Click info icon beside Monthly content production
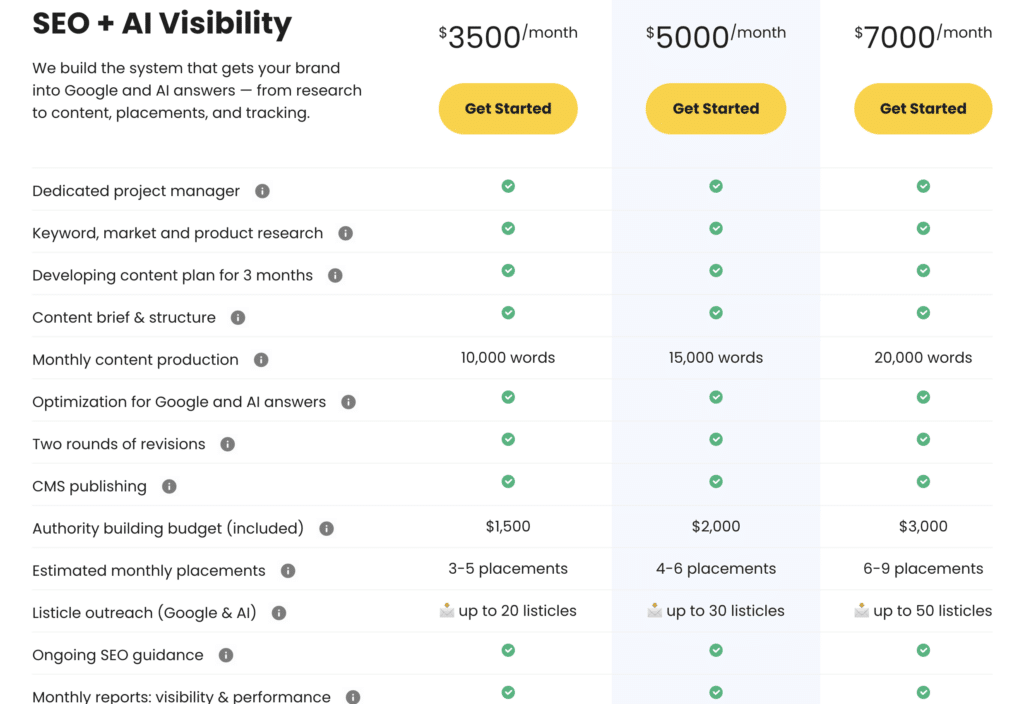This screenshot has width=1024, height=704. [x=261, y=360]
